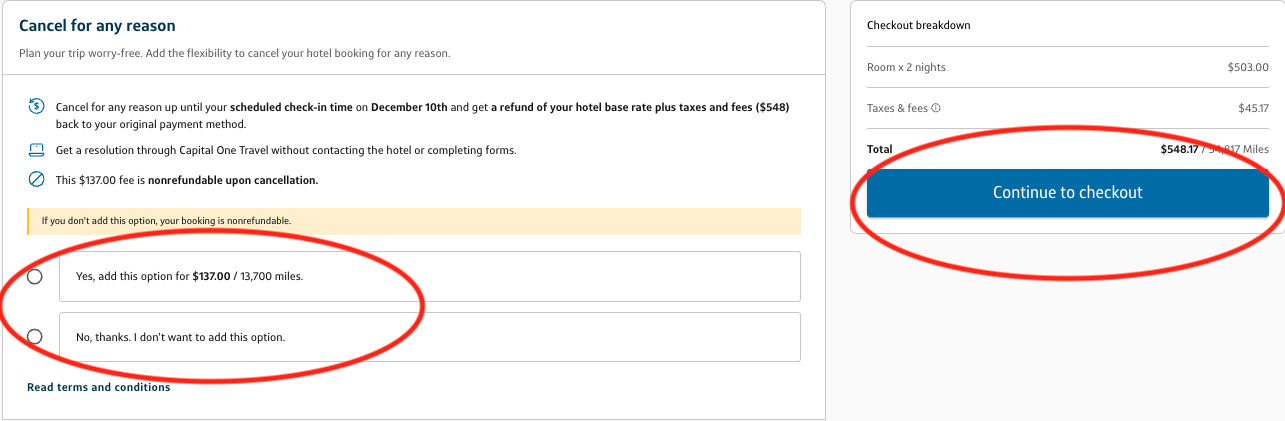Click the refund dollar-arrow icon
The height and width of the screenshot is (421, 1285).
coord(36,105)
